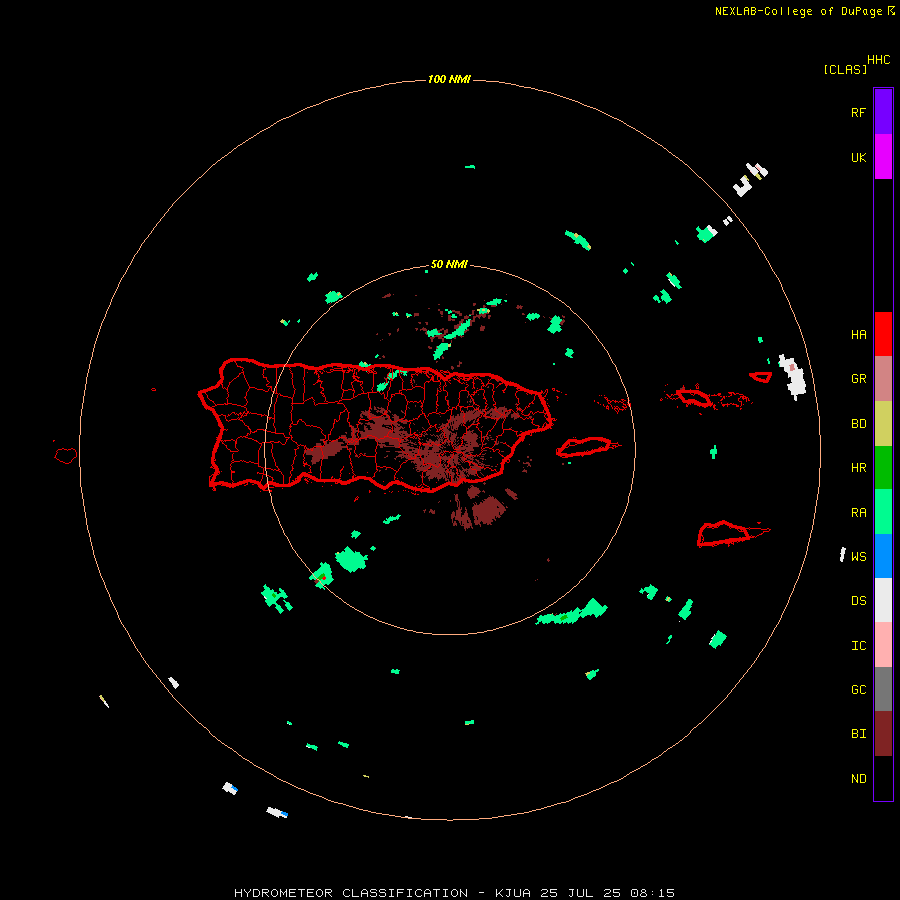The image size is (900, 900).
Task: Click the HA legend label
Action: point(858,334)
